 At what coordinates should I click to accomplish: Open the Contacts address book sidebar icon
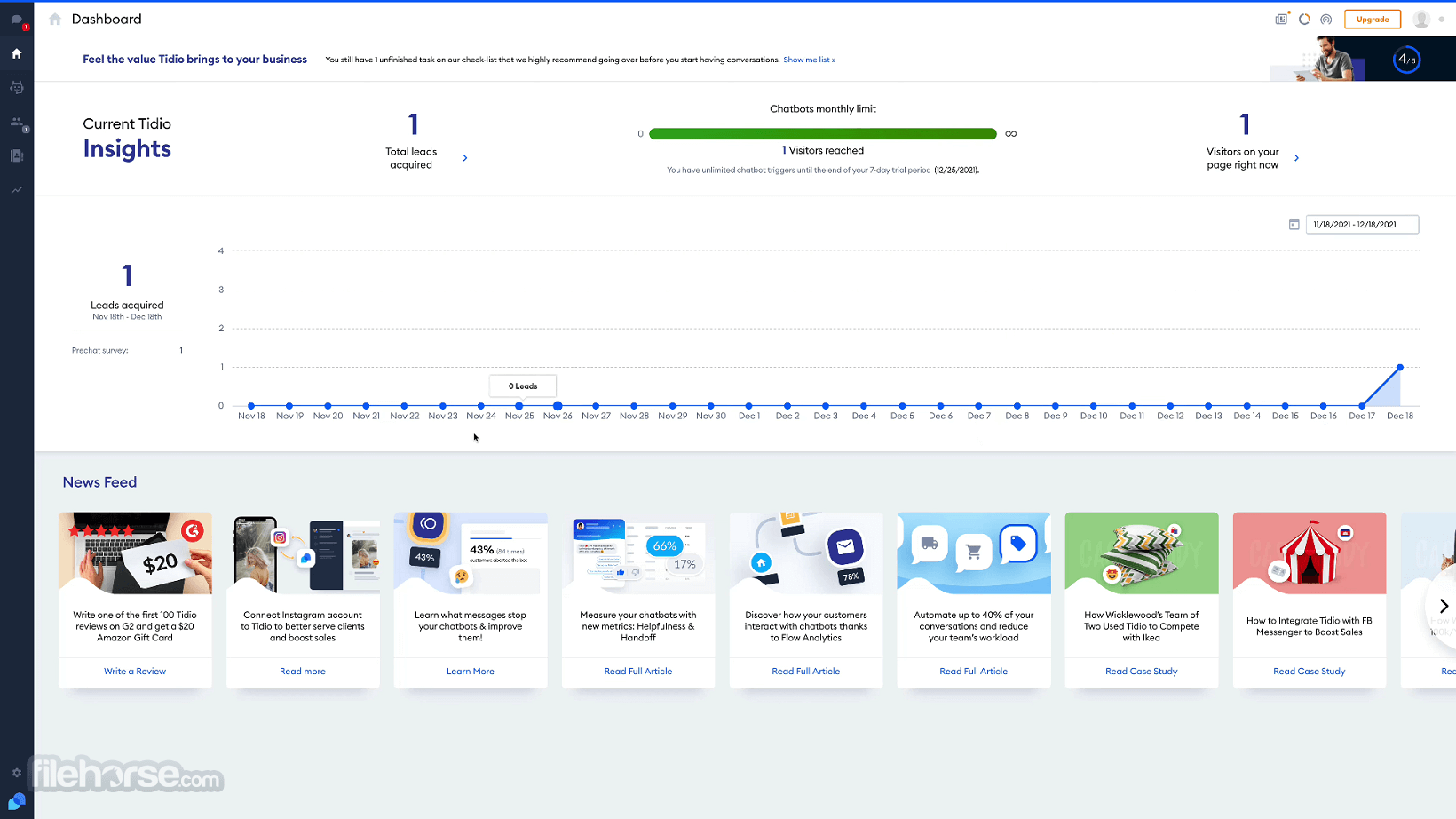click(x=17, y=155)
